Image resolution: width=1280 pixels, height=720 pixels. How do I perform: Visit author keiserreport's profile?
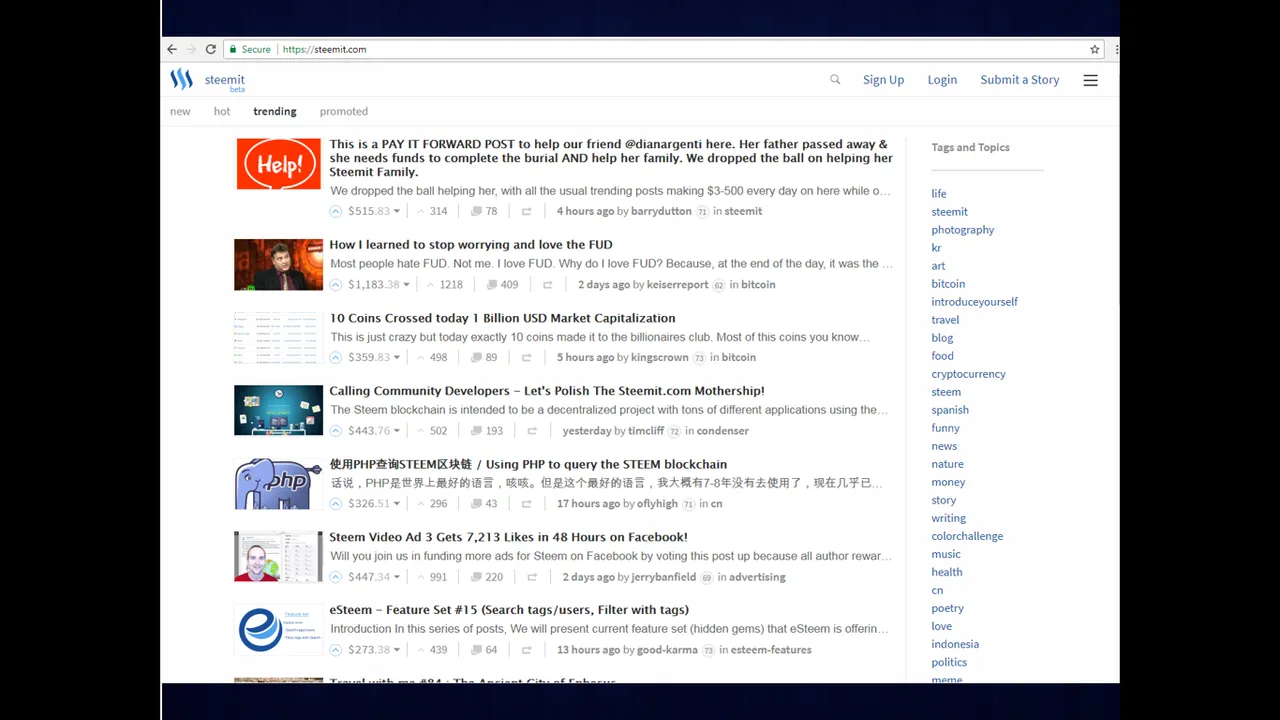[678, 284]
